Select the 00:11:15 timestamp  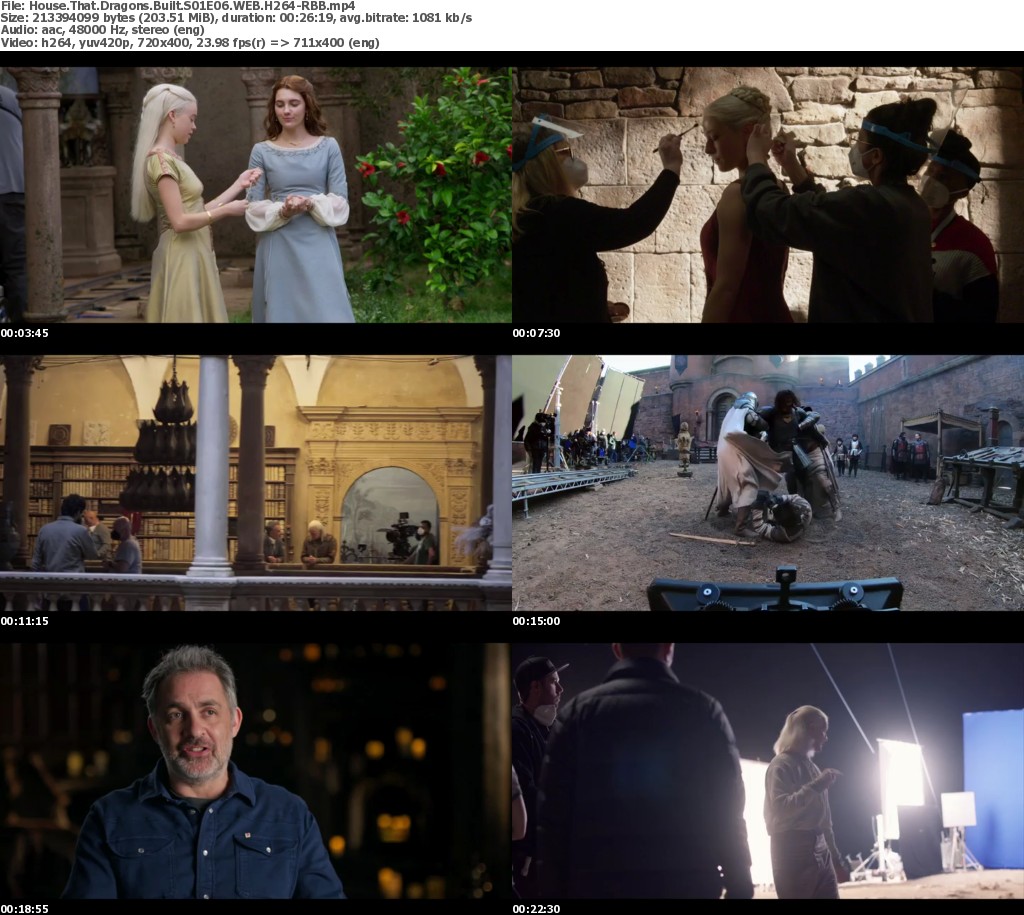(24, 621)
